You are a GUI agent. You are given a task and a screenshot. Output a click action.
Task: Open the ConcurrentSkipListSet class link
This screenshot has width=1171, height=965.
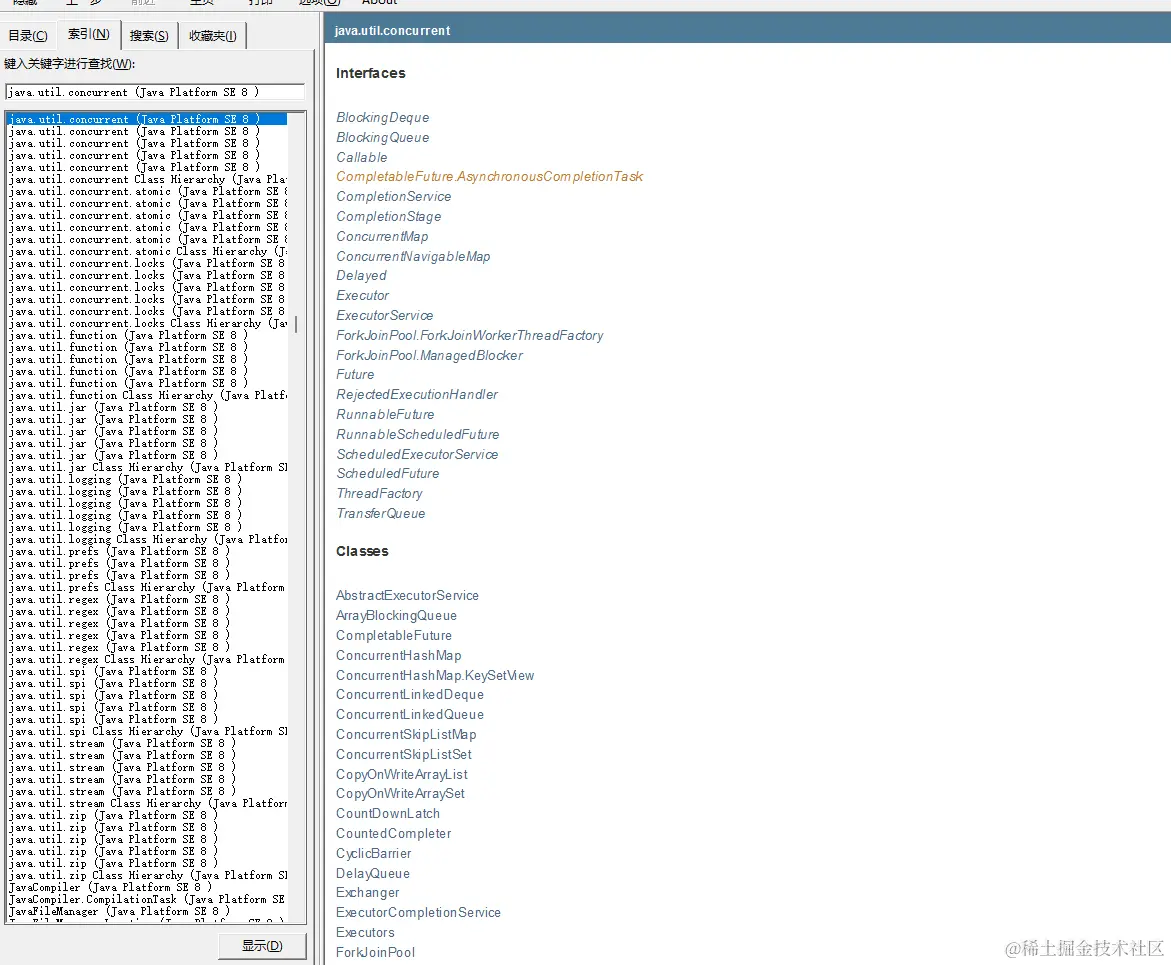(x=404, y=755)
